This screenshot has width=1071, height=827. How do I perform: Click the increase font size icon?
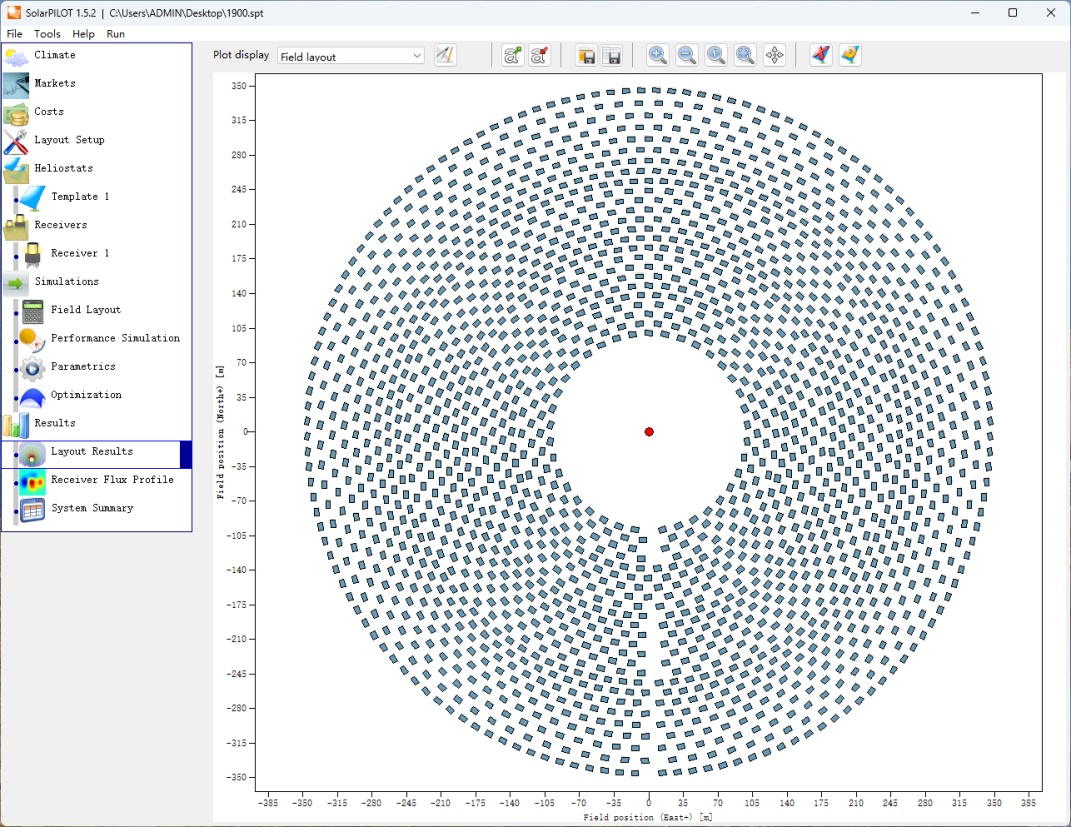tap(513, 55)
